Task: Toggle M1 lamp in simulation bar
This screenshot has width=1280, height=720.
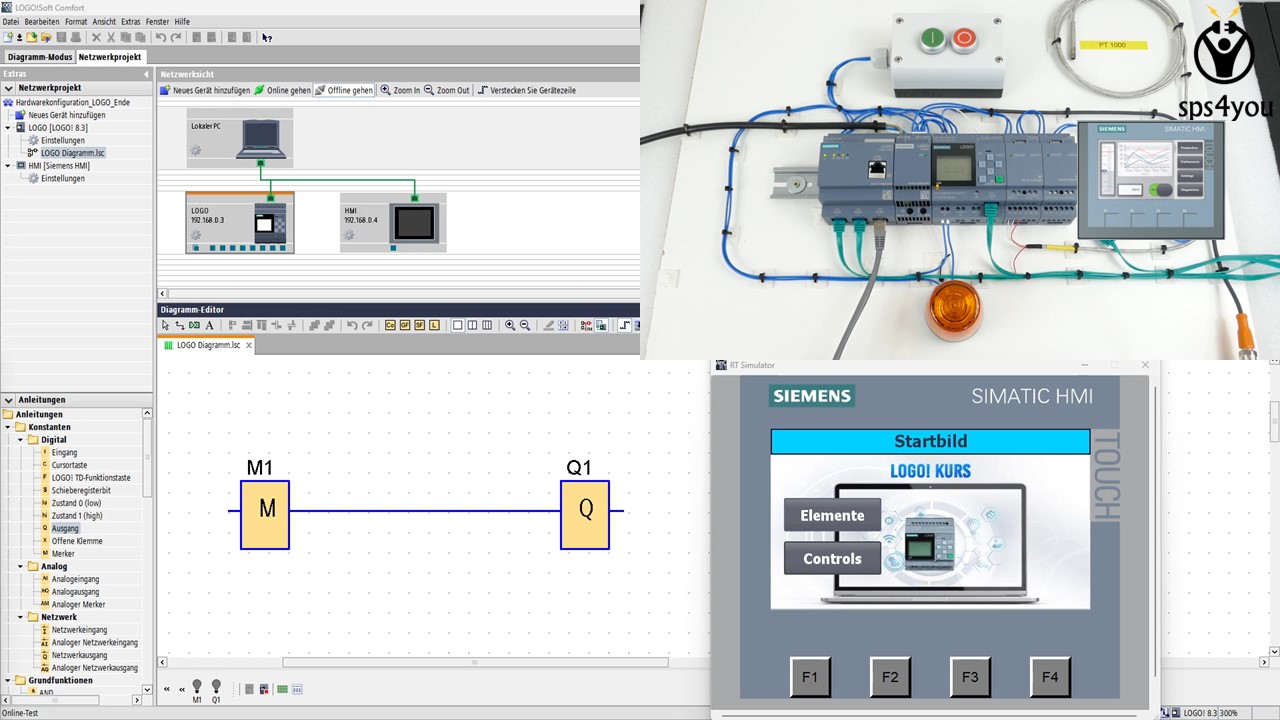Action: (x=197, y=688)
